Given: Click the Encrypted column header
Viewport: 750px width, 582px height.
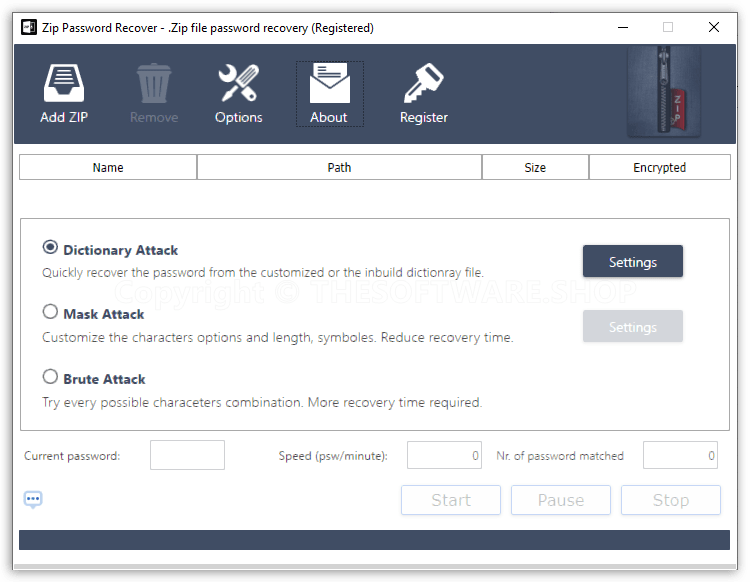Looking at the screenshot, I should pos(659,168).
